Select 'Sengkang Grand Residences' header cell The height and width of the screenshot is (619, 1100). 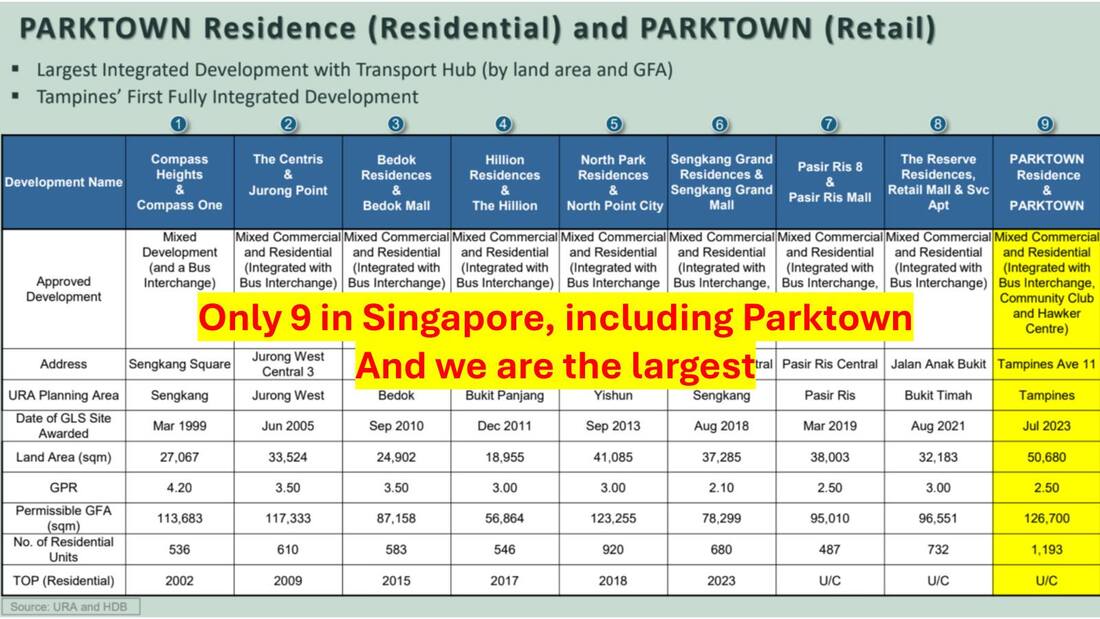pyautogui.click(x=721, y=182)
